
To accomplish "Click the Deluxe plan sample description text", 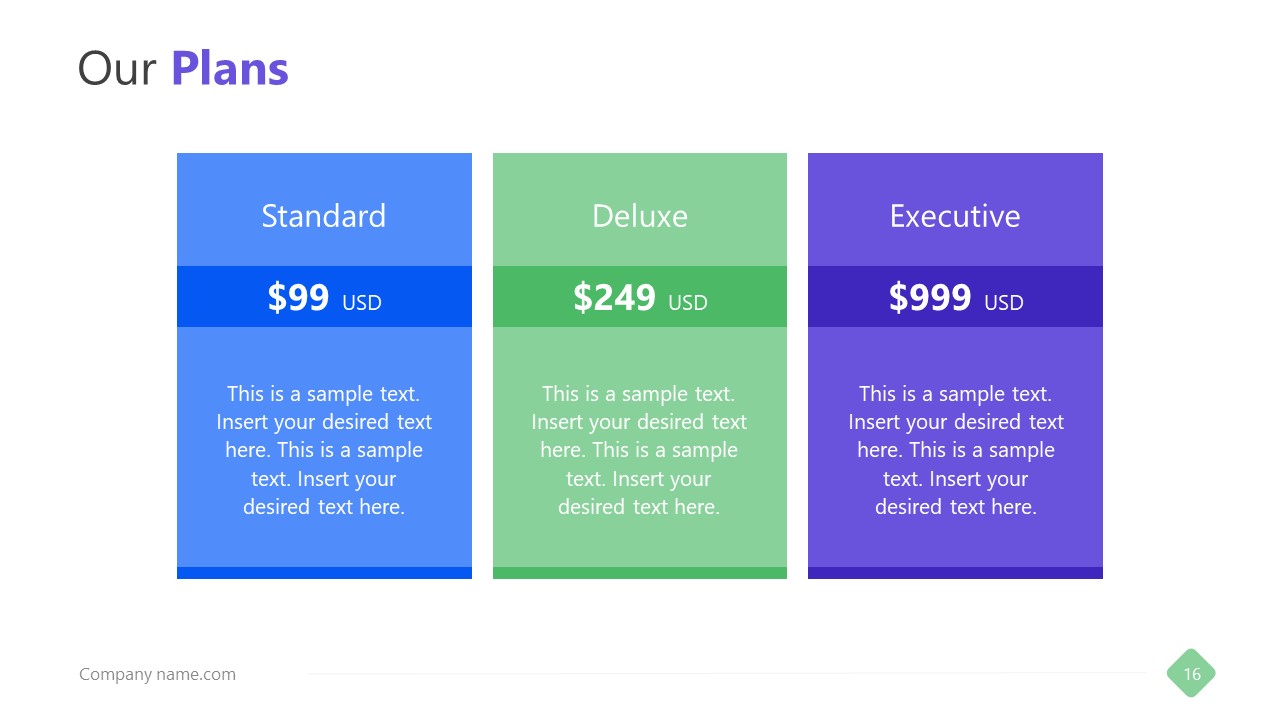I will pyautogui.click(x=639, y=450).
